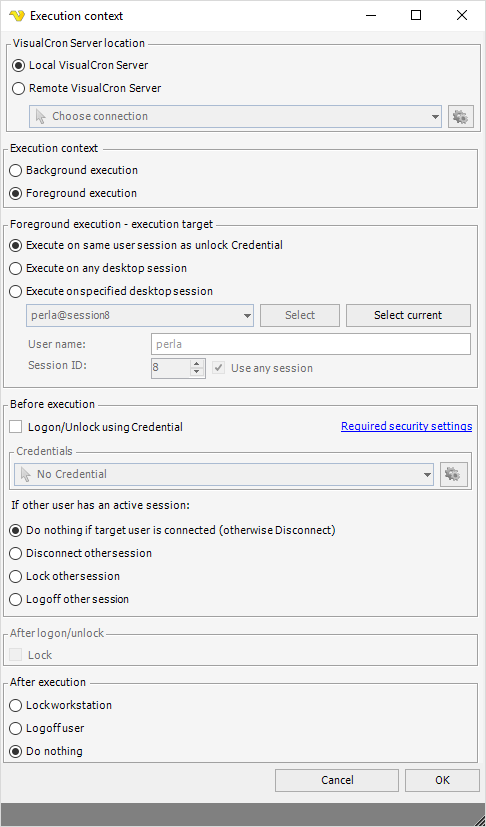Screen dimensions: 486x827
Task: Open Credentials manager gear icon
Action: [x=454, y=474]
